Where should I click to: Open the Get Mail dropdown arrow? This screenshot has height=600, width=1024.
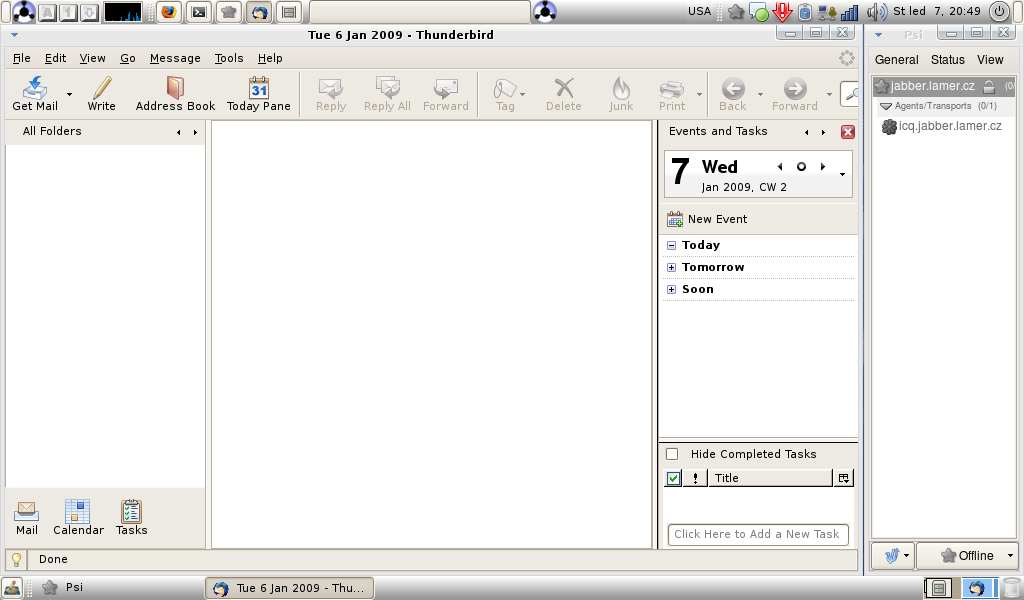[x=69, y=94]
